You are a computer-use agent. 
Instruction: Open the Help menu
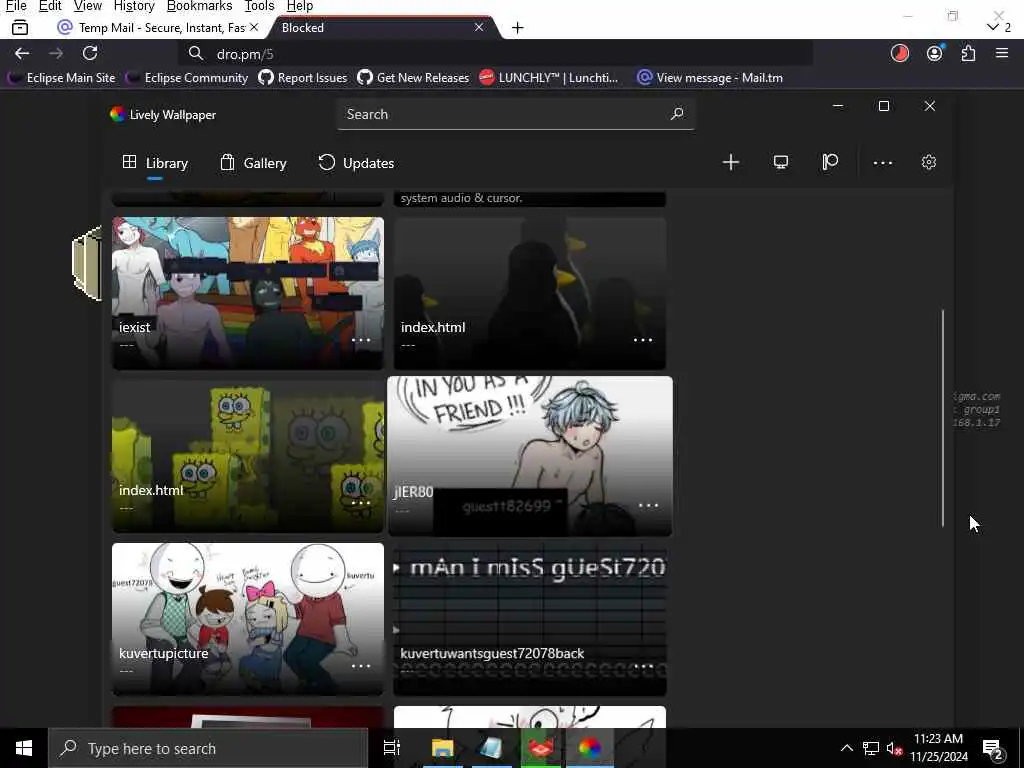pyautogui.click(x=300, y=6)
